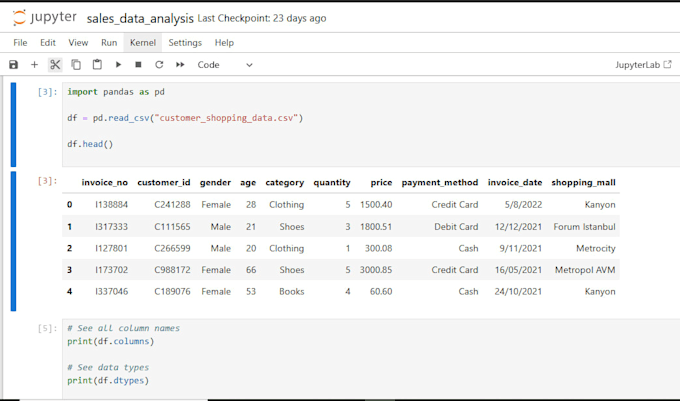
Task: Click the age column header
Action: pyautogui.click(x=248, y=183)
